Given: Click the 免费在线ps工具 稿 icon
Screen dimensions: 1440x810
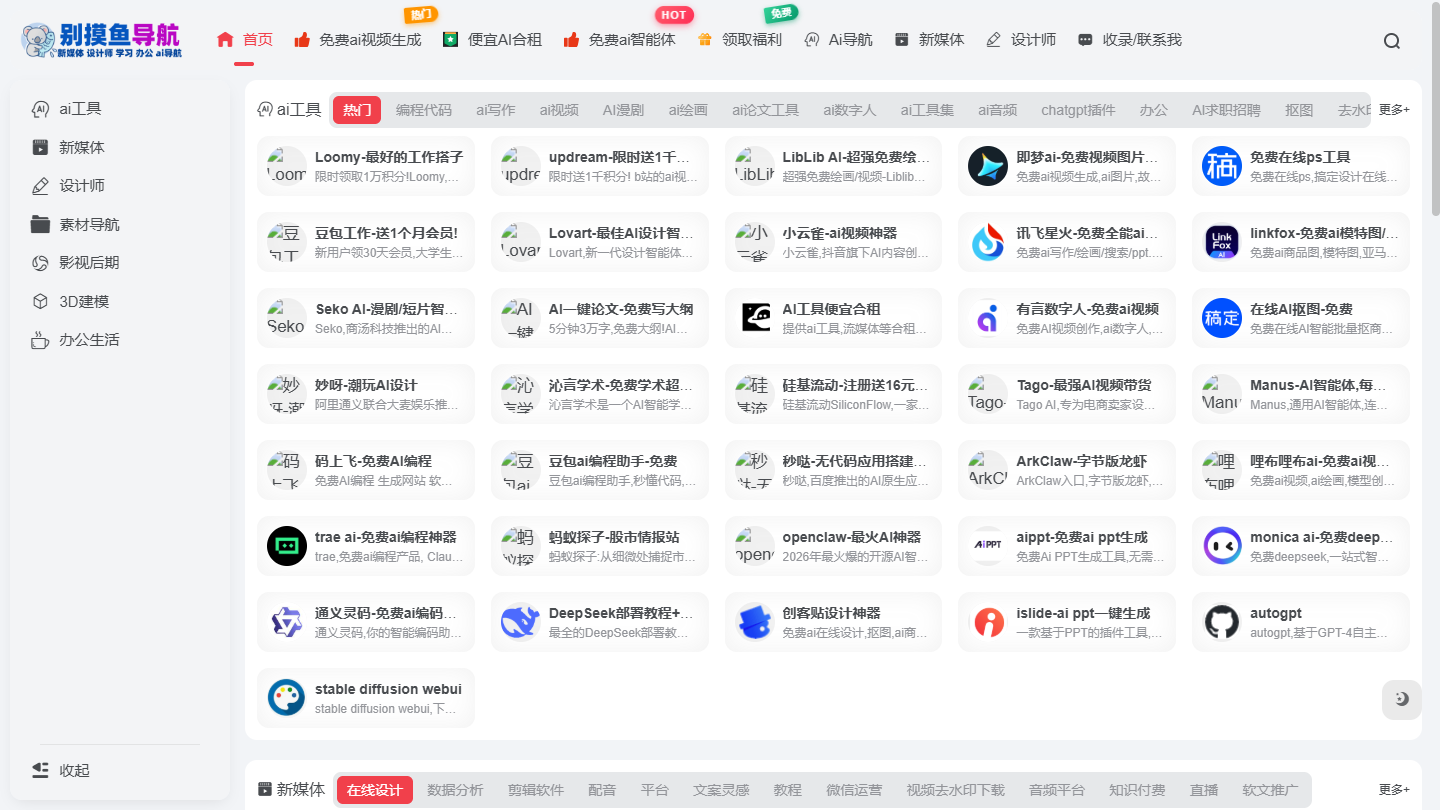Looking at the screenshot, I should (x=1222, y=166).
